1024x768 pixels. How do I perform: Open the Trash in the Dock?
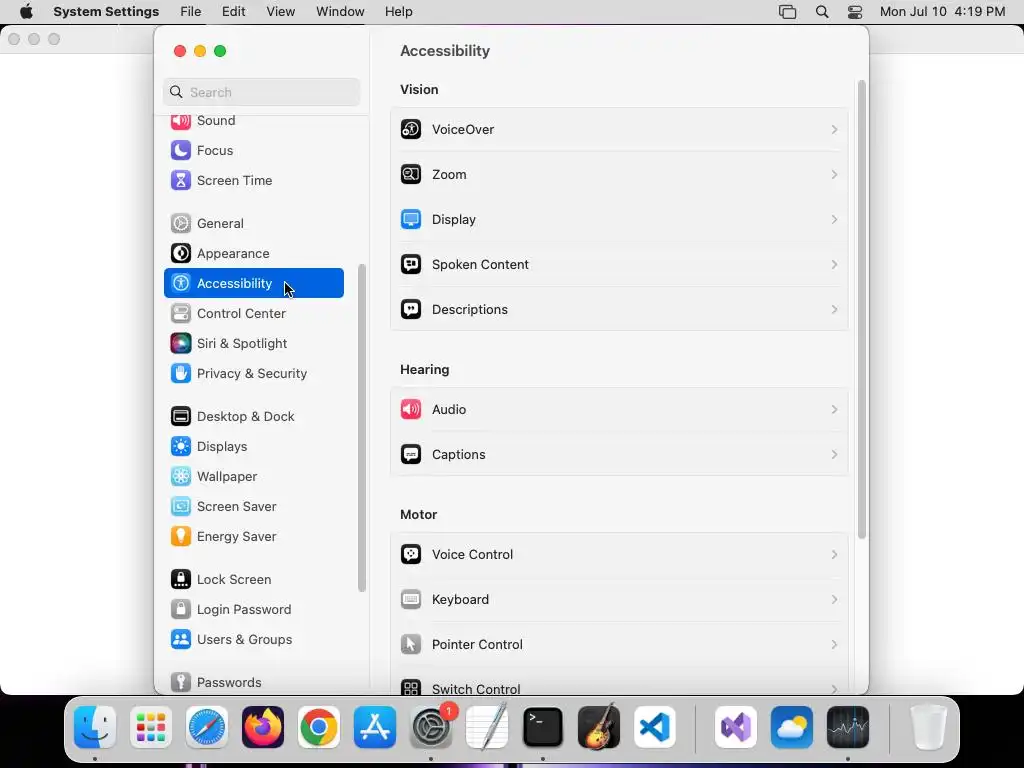coord(928,727)
